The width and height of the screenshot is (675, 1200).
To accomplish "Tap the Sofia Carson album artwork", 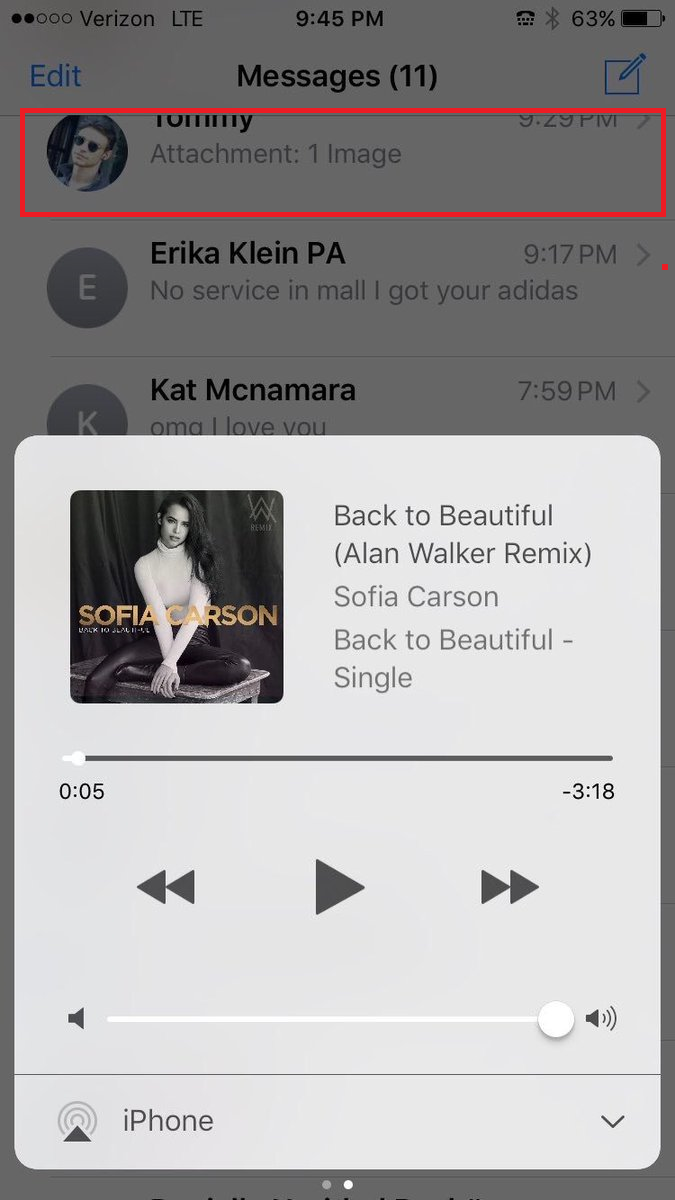I will 176,597.
